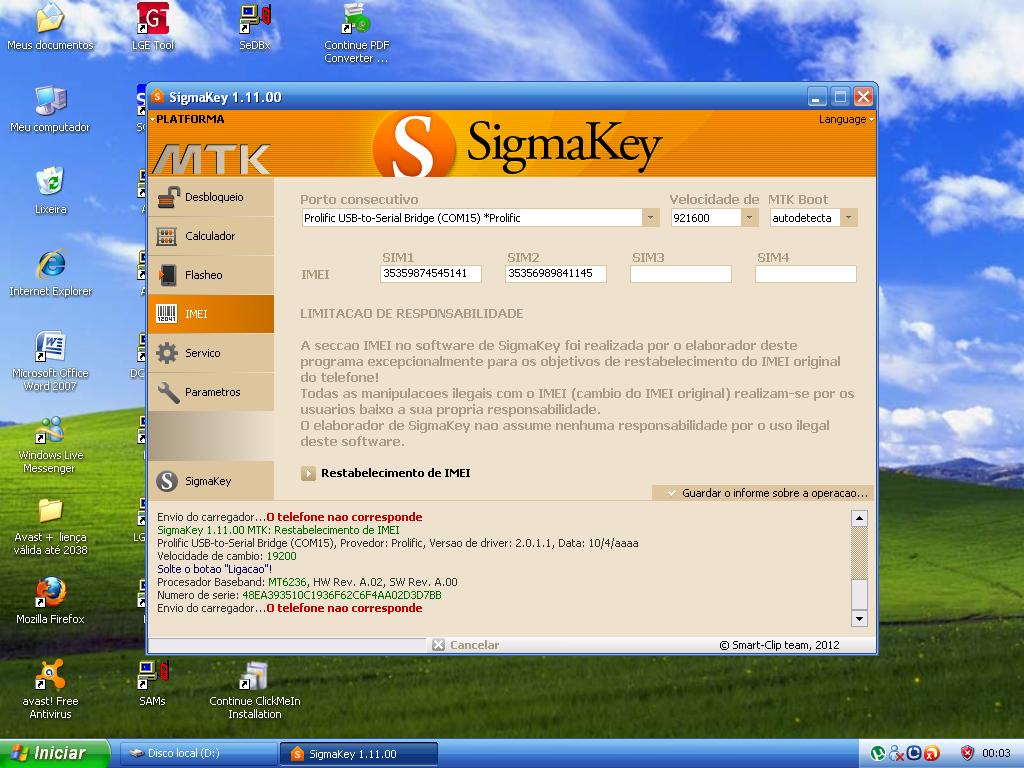Viewport: 1024px width, 768px height.
Task: Click the SIM1 IMEI input field
Action: pyautogui.click(x=430, y=274)
